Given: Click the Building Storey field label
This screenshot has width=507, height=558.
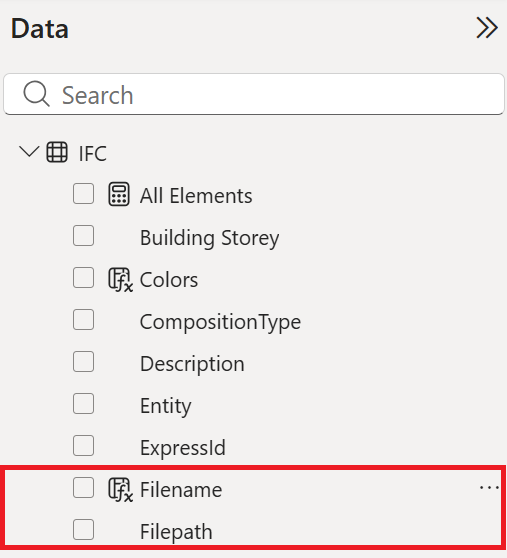Looking at the screenshot, I should coord(210,238).
